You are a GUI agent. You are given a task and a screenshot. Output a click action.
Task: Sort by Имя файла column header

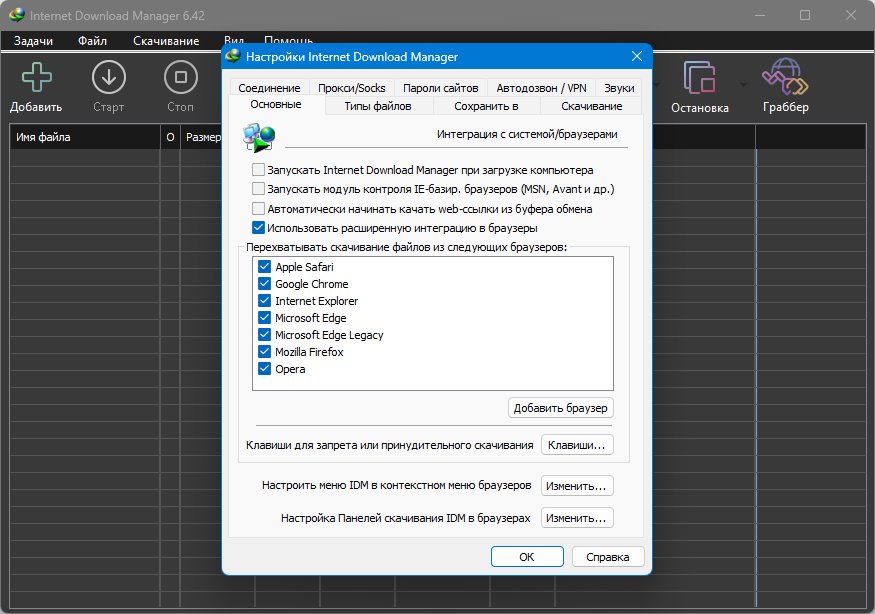coord(85,137)
